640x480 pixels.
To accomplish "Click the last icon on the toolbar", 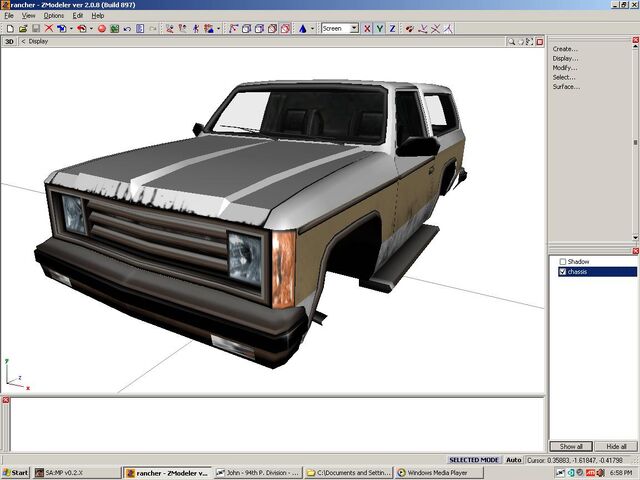I will pyautogui.click(x=448, y=29).
